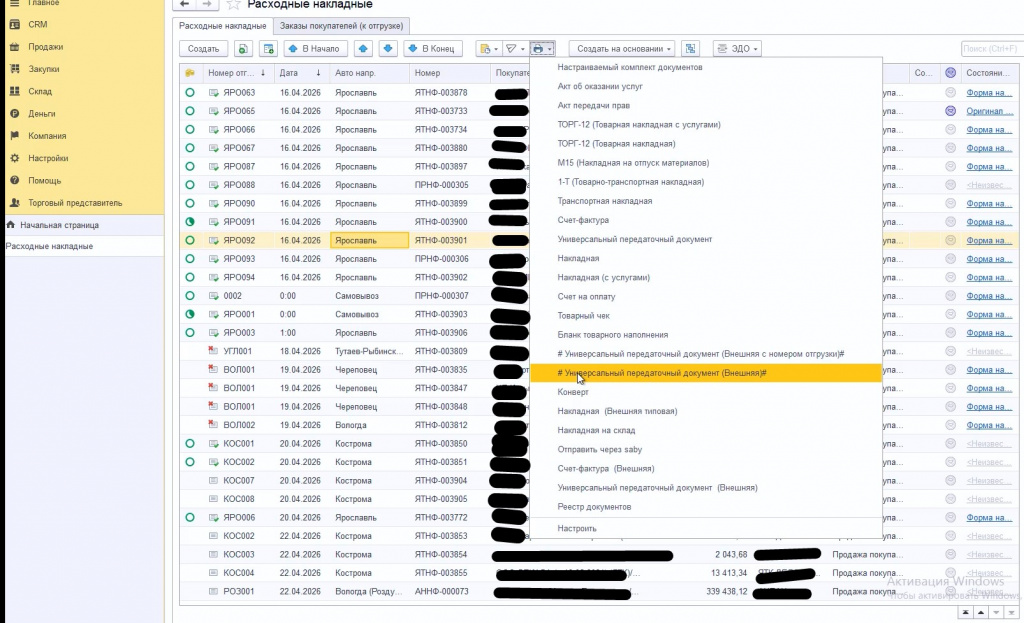Image resolution: width=1024 pixels, height=623 pixels.
Task: Go back with the left arrow button
Action: (x=185, y=4)
